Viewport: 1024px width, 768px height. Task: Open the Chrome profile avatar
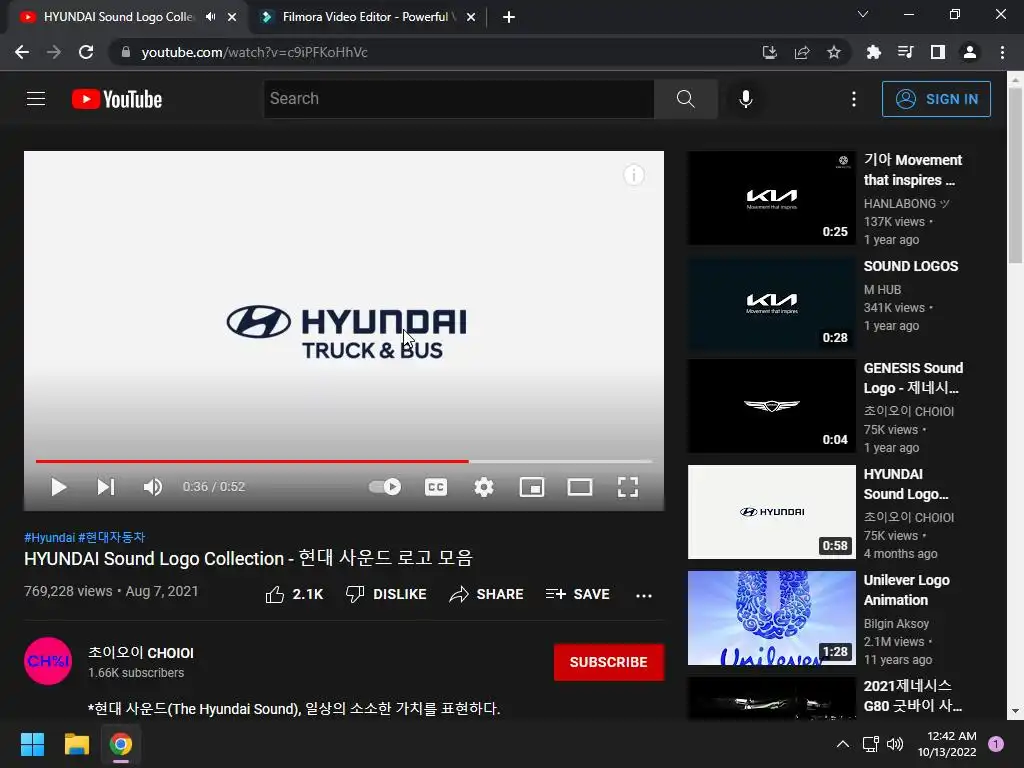pos(970,52)
